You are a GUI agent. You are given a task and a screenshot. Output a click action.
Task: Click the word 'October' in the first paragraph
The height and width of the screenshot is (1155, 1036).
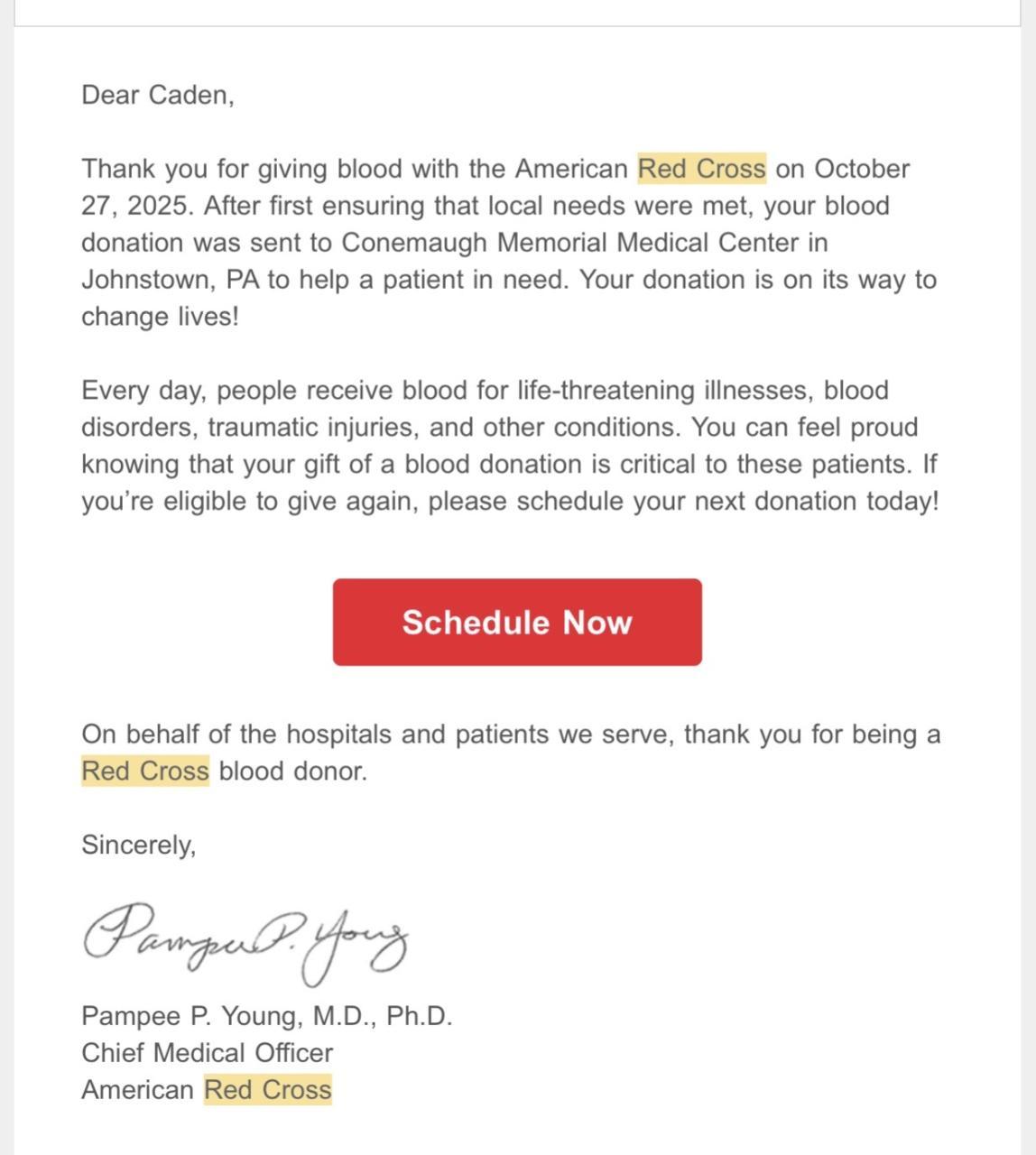pos(862,169)
